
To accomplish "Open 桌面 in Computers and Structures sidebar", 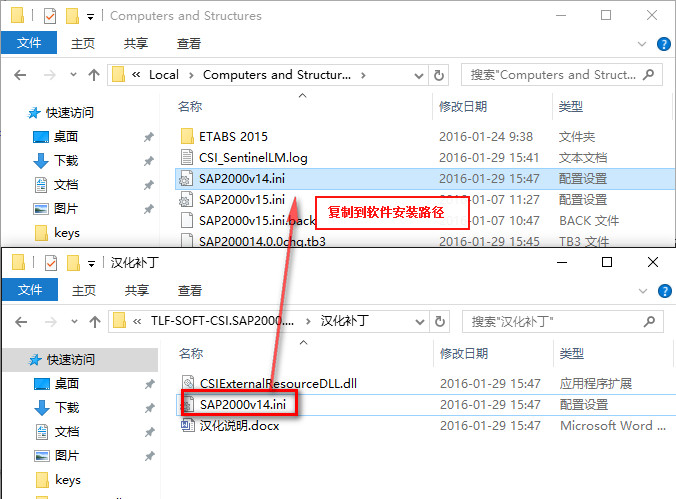I will [x=66, y=137].
